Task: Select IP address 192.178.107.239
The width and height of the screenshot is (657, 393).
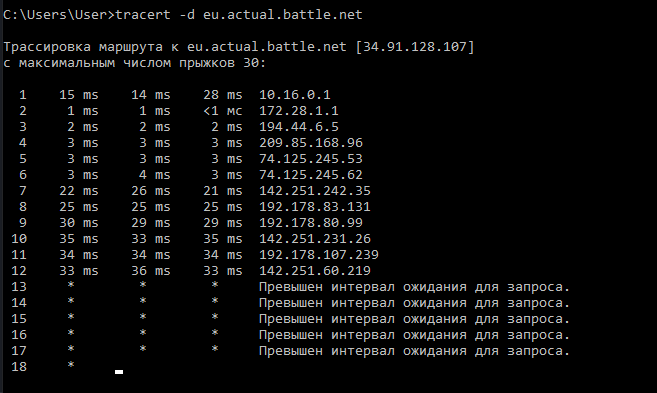Action: (x=318, y=255)
